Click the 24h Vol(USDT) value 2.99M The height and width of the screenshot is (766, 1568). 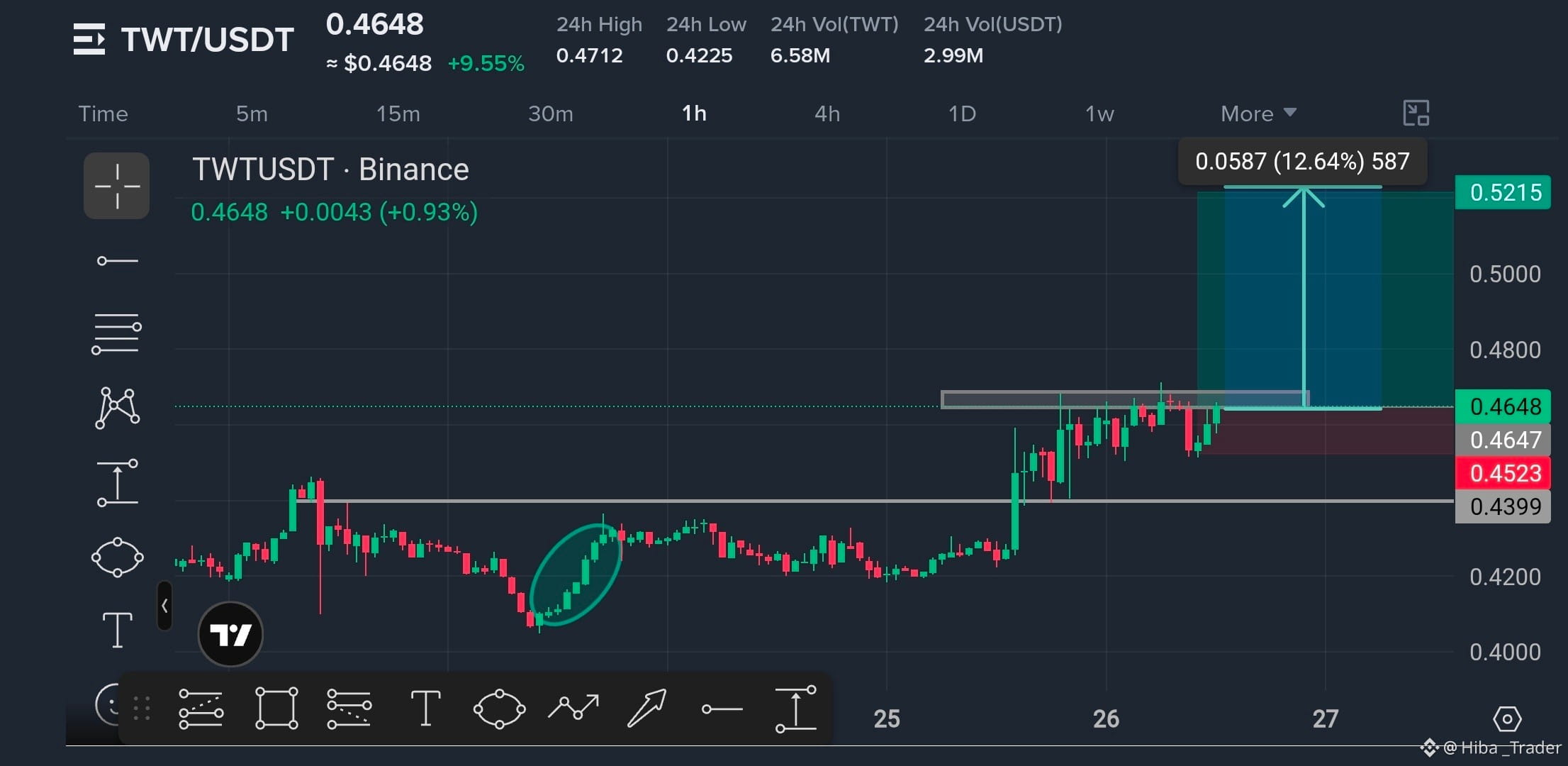[953, 55]
